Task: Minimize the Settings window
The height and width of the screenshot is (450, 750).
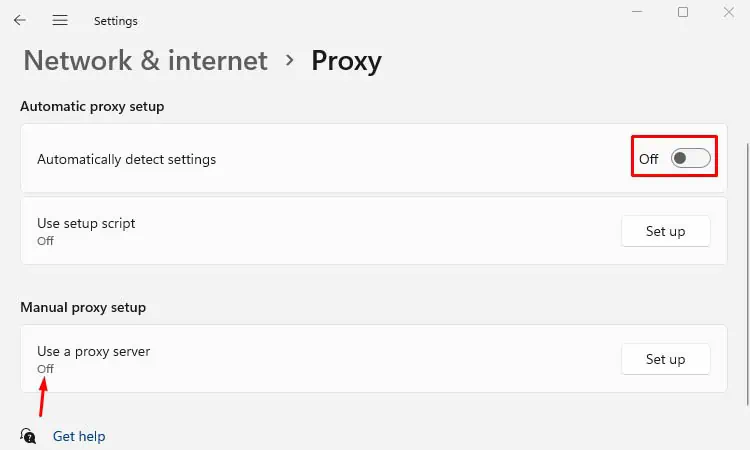Action: (638, 10)
